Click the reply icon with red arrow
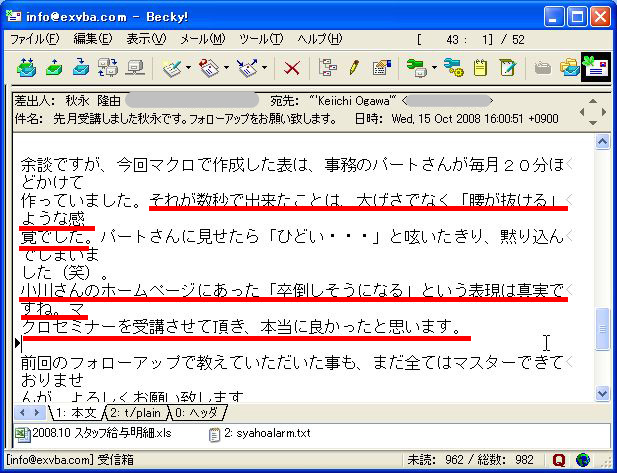 pos(209,68)
